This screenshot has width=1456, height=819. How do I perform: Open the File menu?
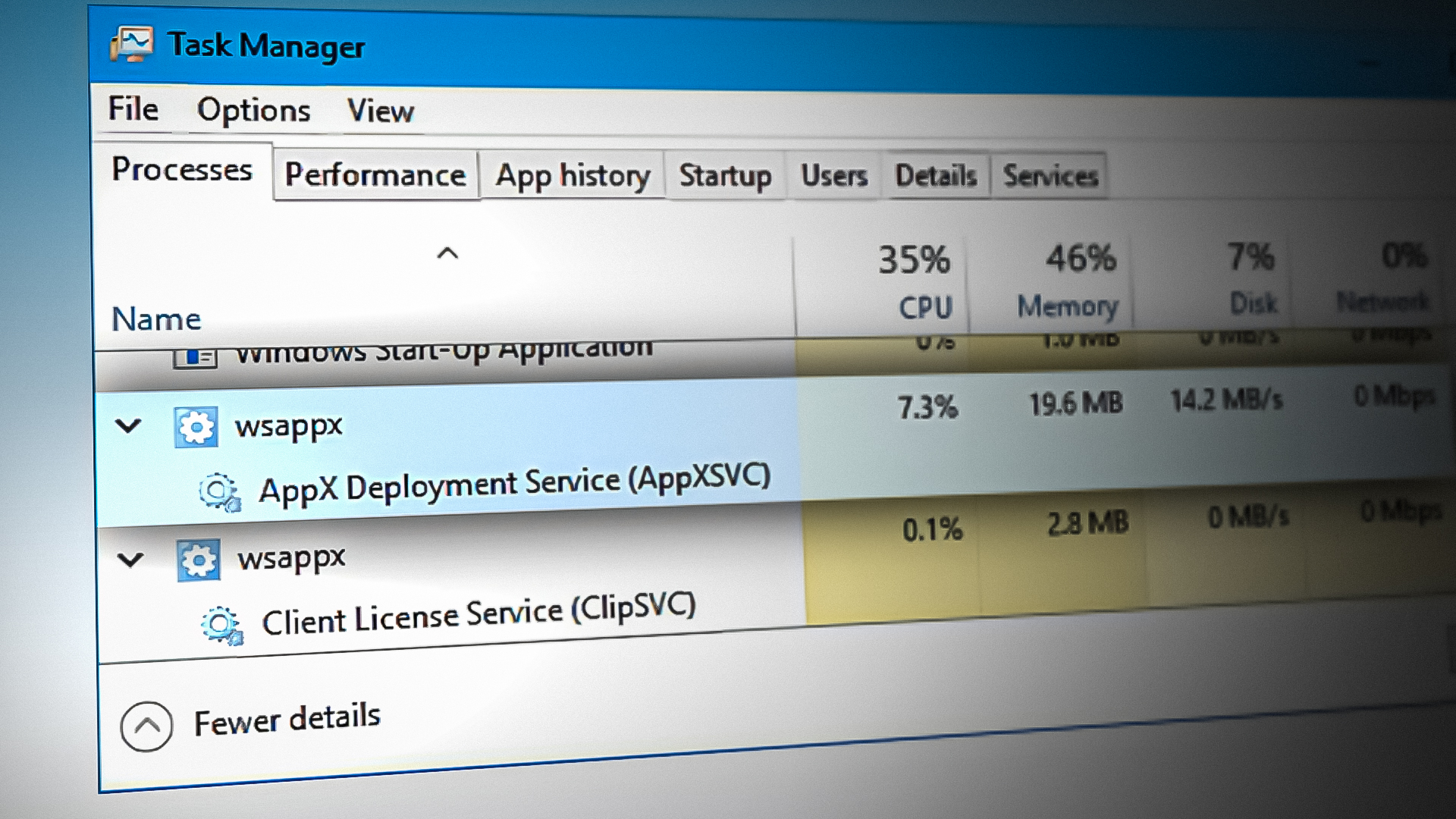click(133, 109)
